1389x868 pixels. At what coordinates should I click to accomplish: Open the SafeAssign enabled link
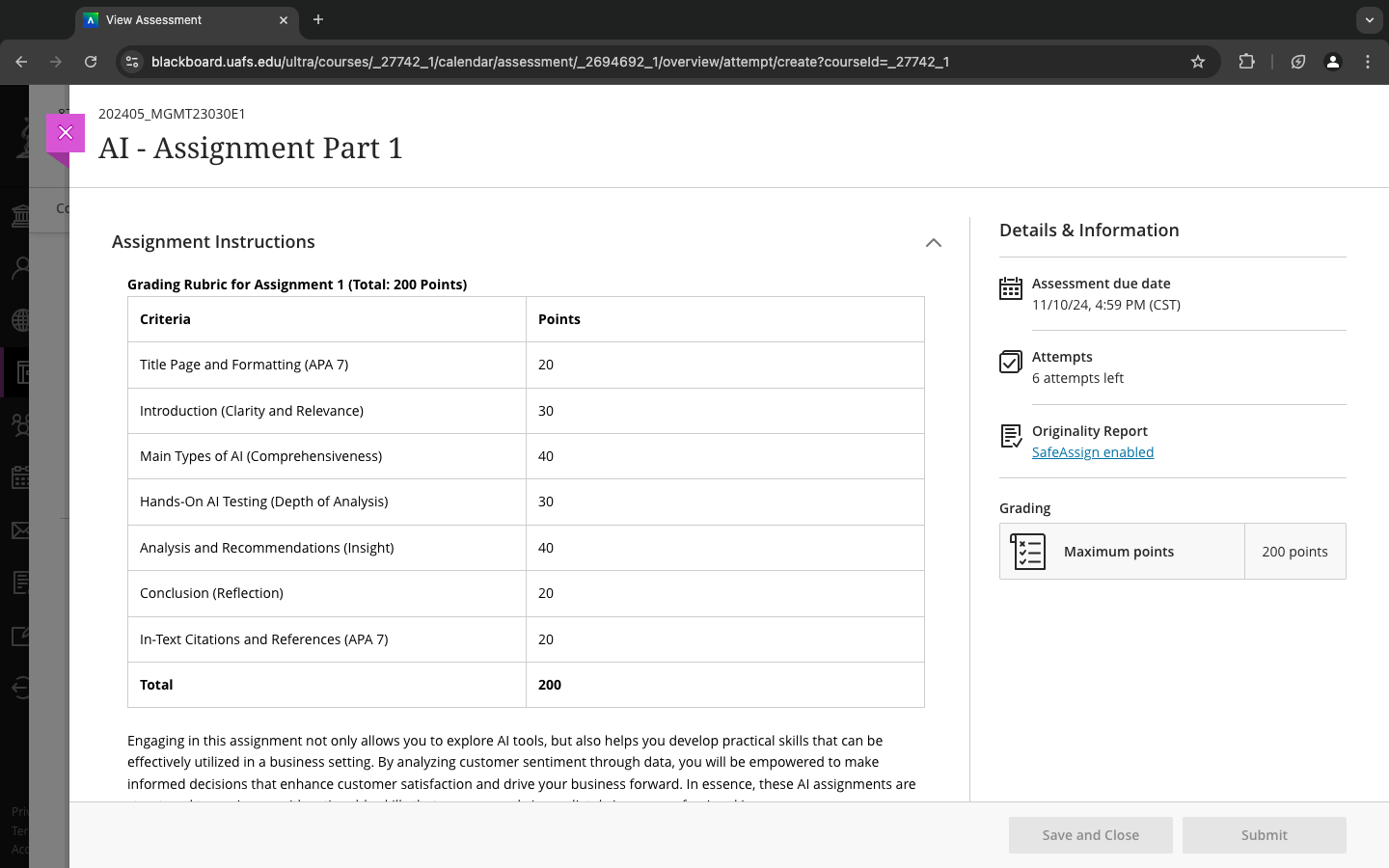[x=1093, y=452]
